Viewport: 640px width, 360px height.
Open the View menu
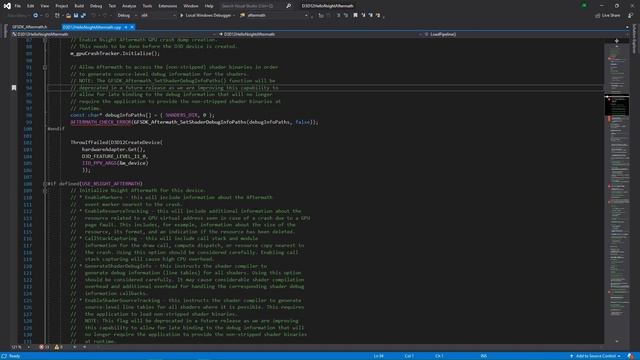[x=44, y=6]
